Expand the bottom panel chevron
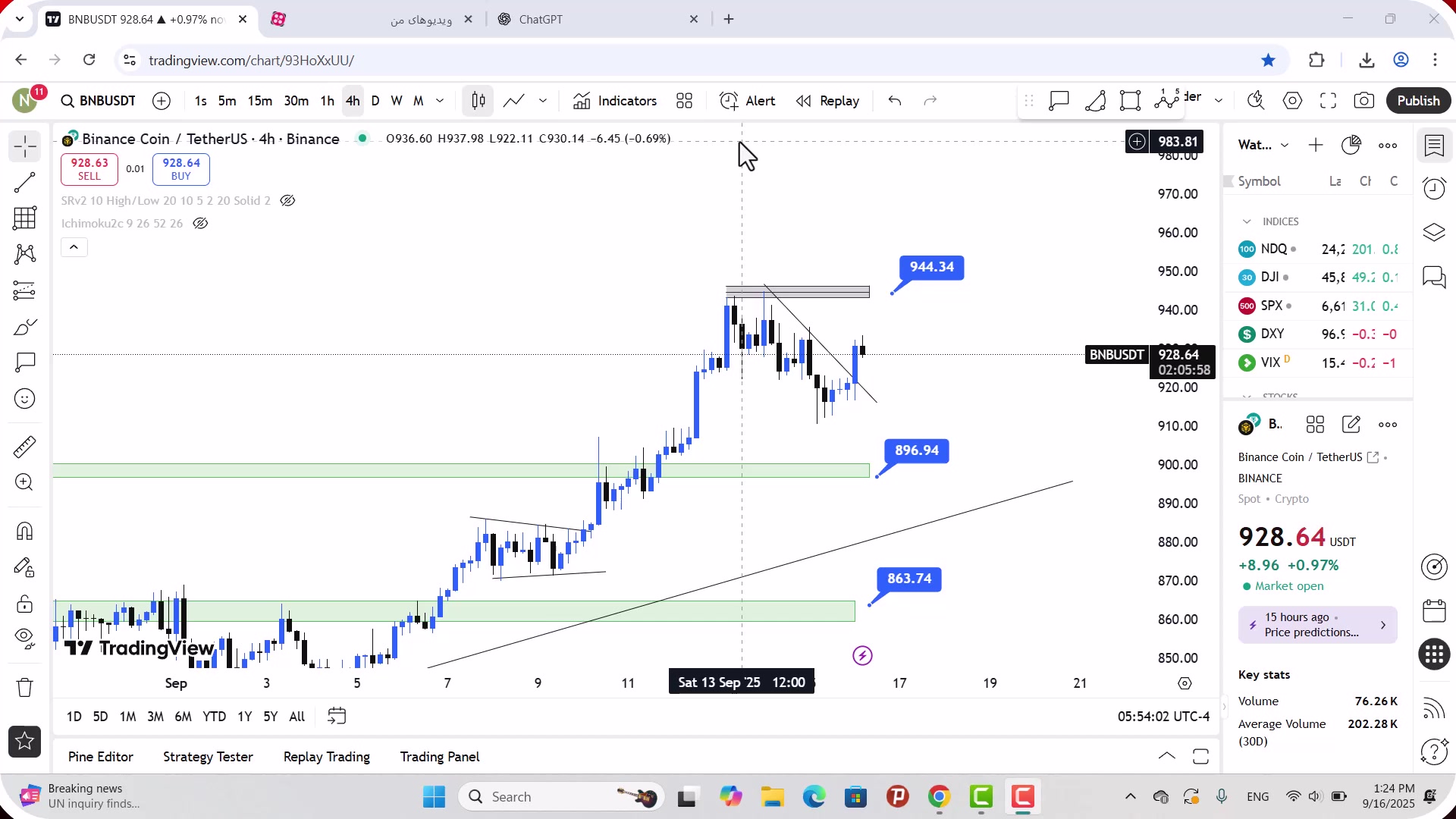 click(x=1167, y=756)
